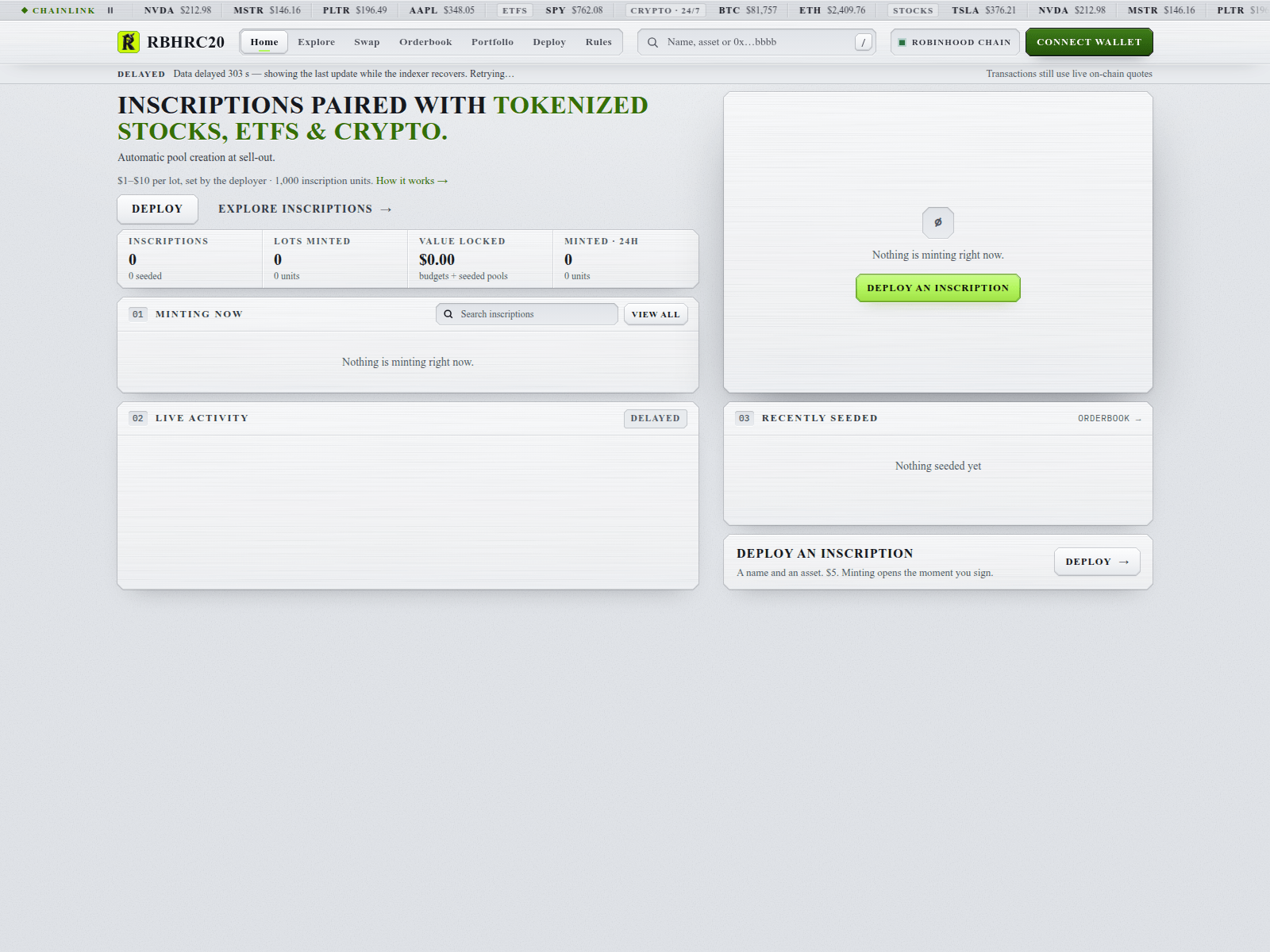1270x952 pixels.
Task: Pause the Chainlink price ticker
Action: coord(110,10)
